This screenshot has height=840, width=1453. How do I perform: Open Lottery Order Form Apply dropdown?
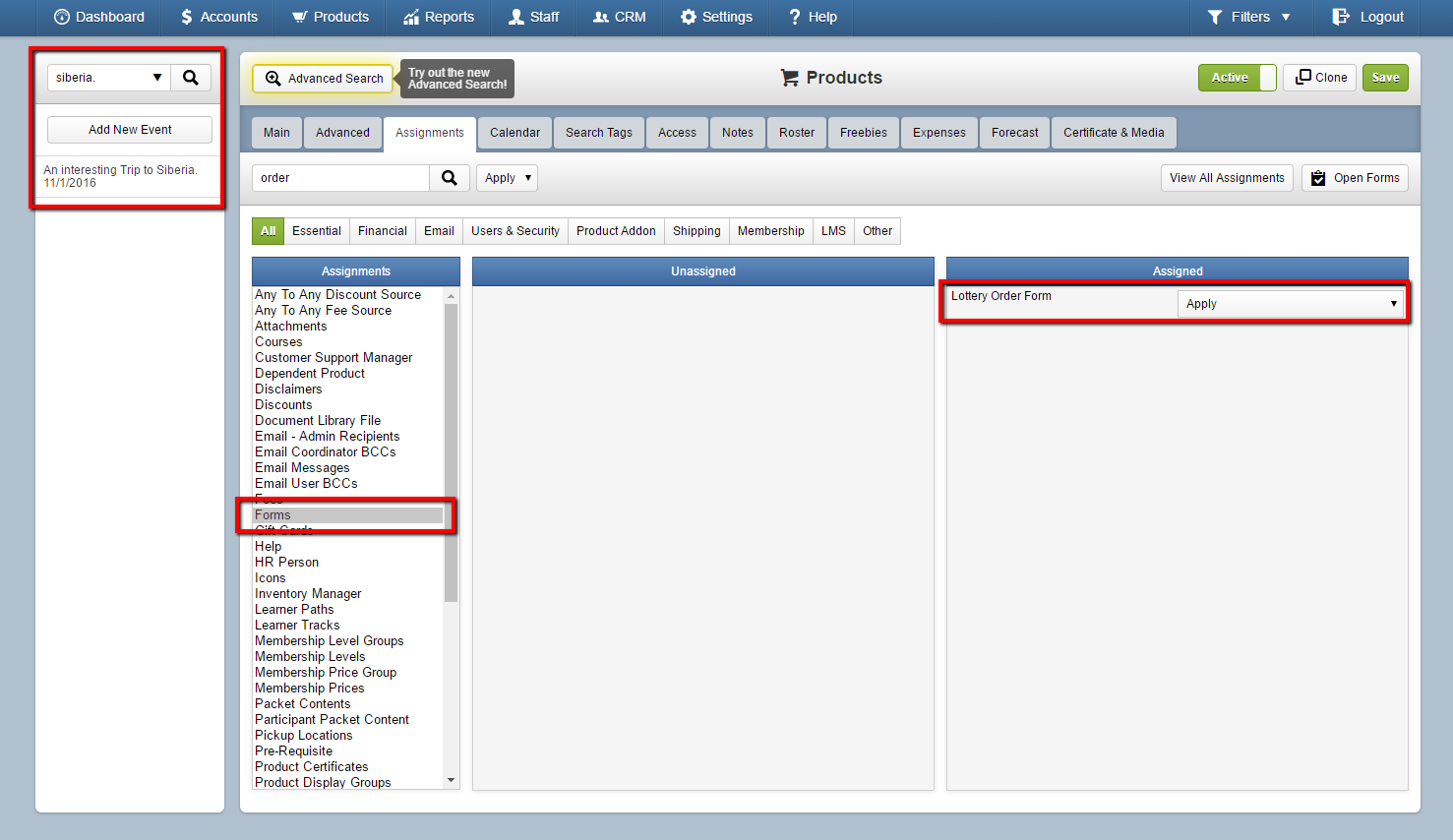click(1291, 304)
